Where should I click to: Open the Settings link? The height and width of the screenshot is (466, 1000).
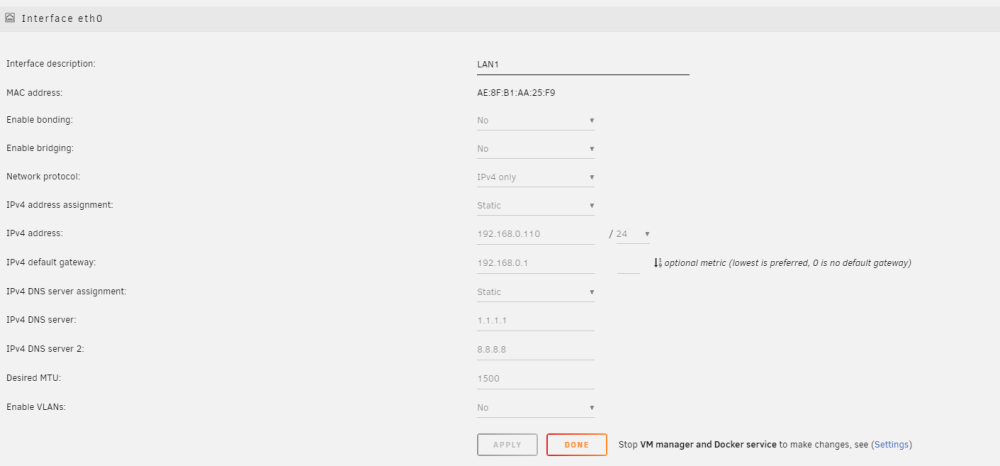click(892, 444)
